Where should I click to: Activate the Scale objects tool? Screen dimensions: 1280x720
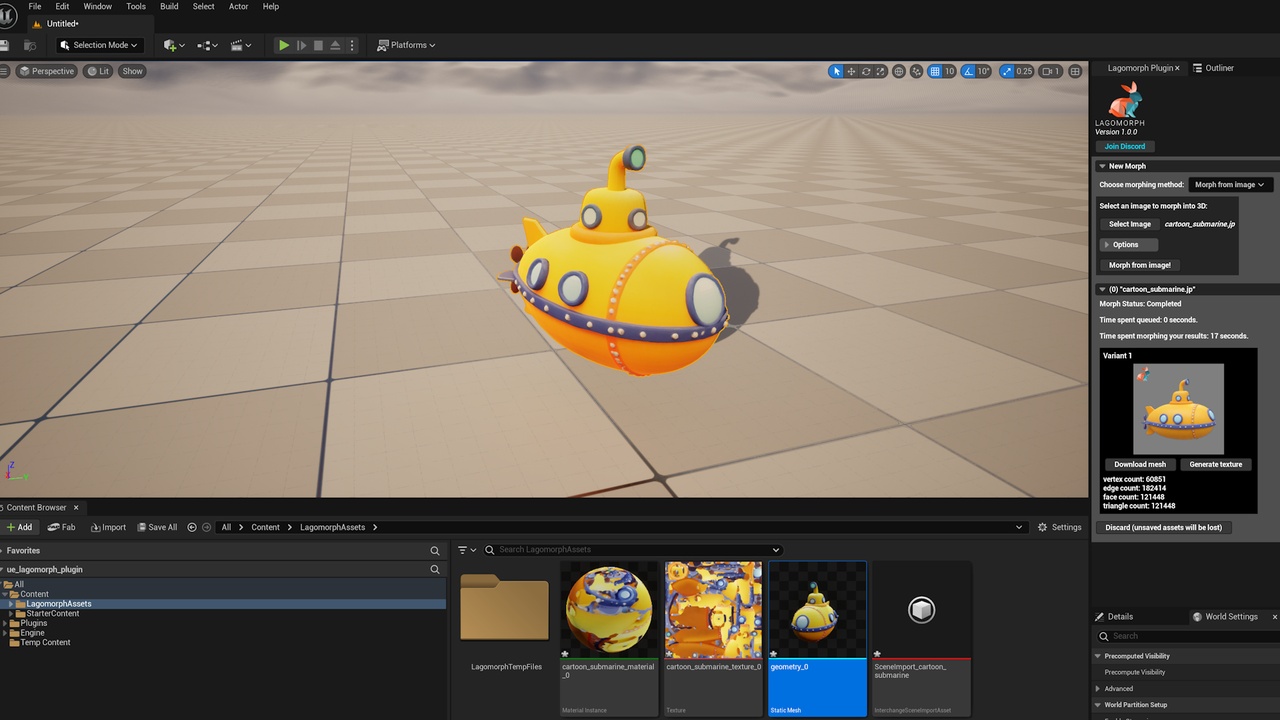pyautogui.click(x=880, y=71)
